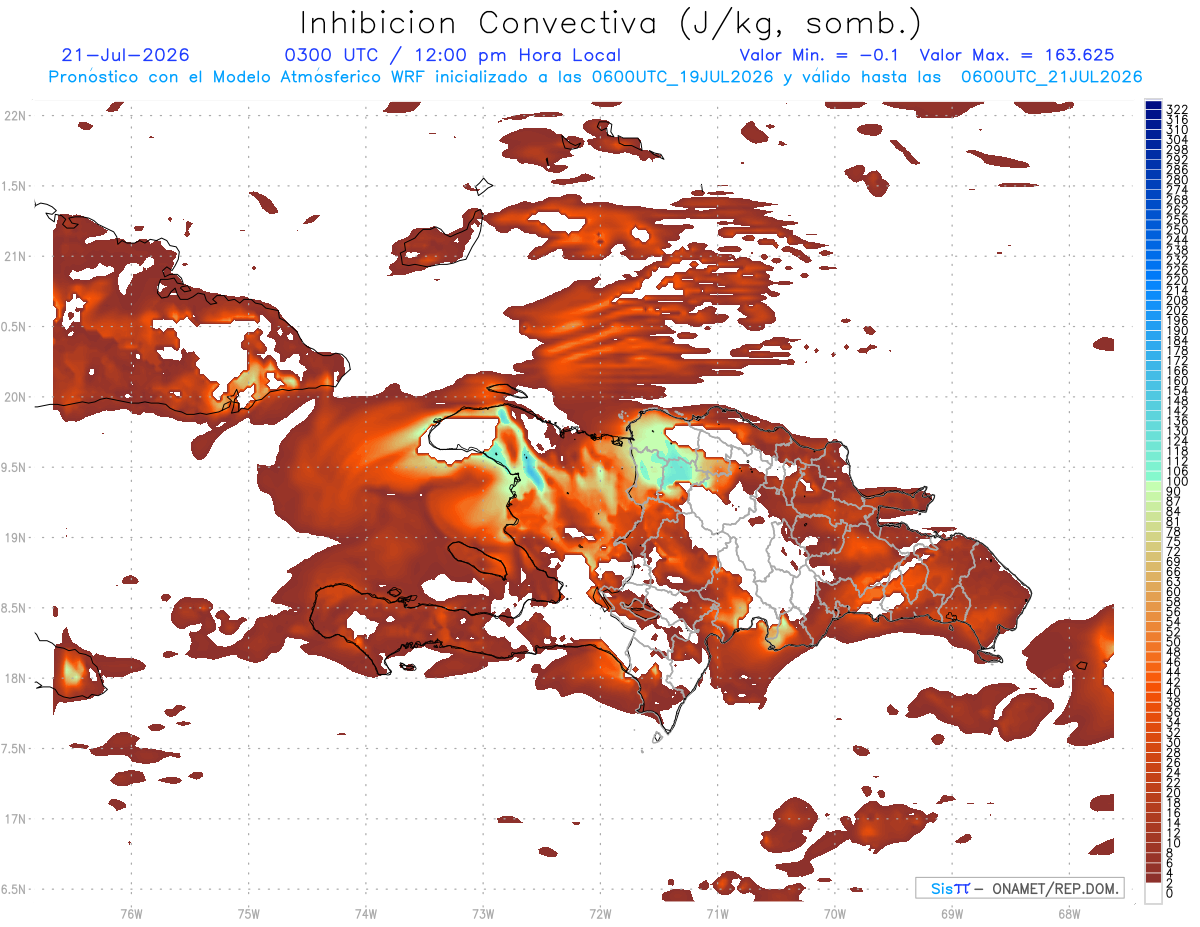This screenshot has width=1200, height=927.
Task: Click the "69W" longitude label
Action: [x=952, y=913]
